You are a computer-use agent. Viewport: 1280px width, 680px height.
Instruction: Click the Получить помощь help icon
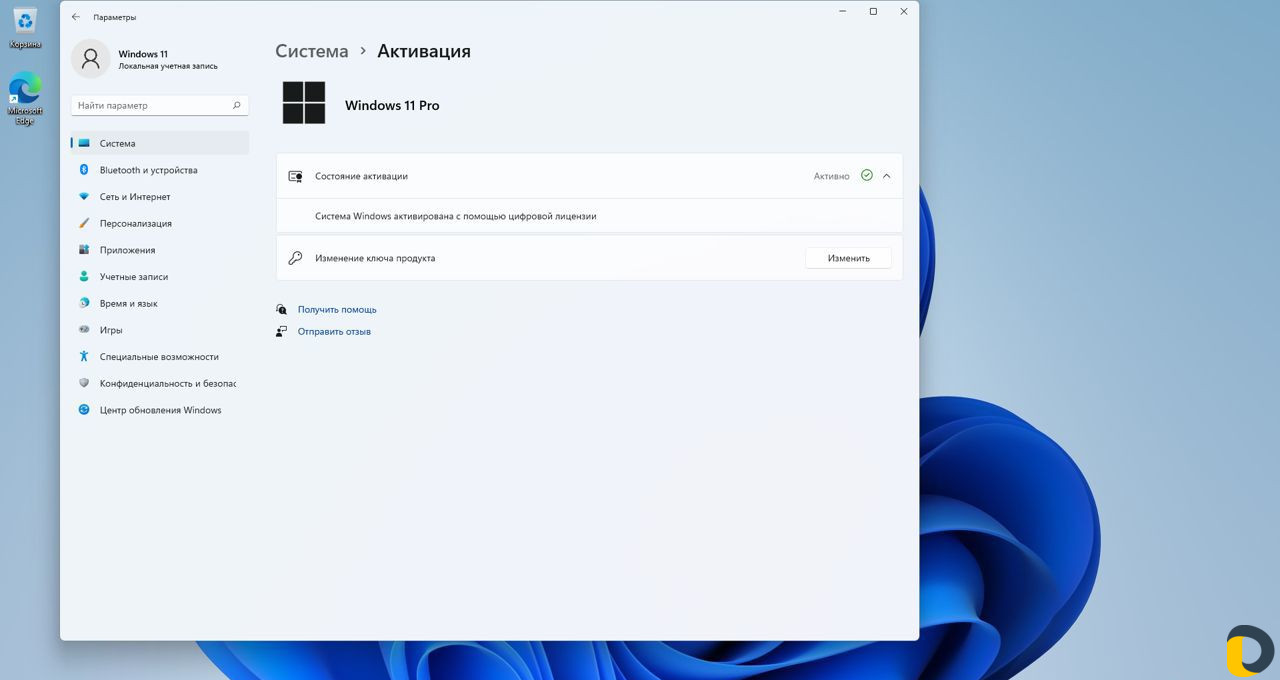(282, 309)
